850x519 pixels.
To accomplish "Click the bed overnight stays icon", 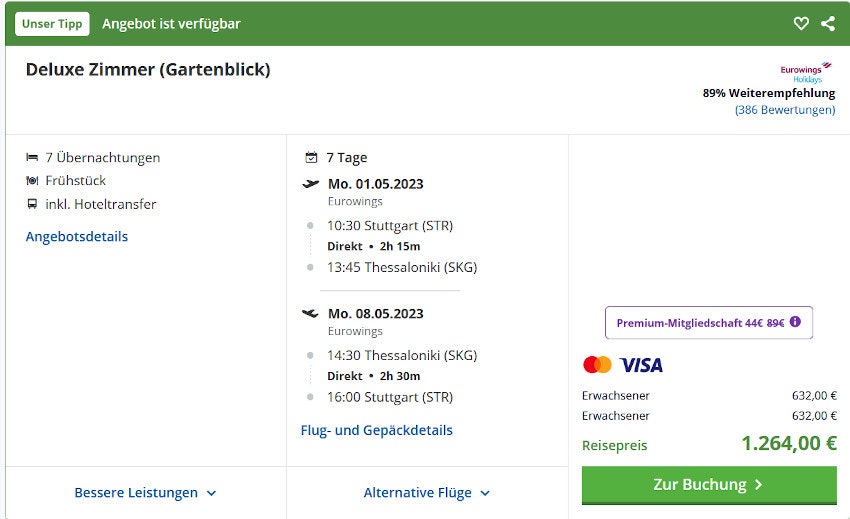I will [33, 158].
